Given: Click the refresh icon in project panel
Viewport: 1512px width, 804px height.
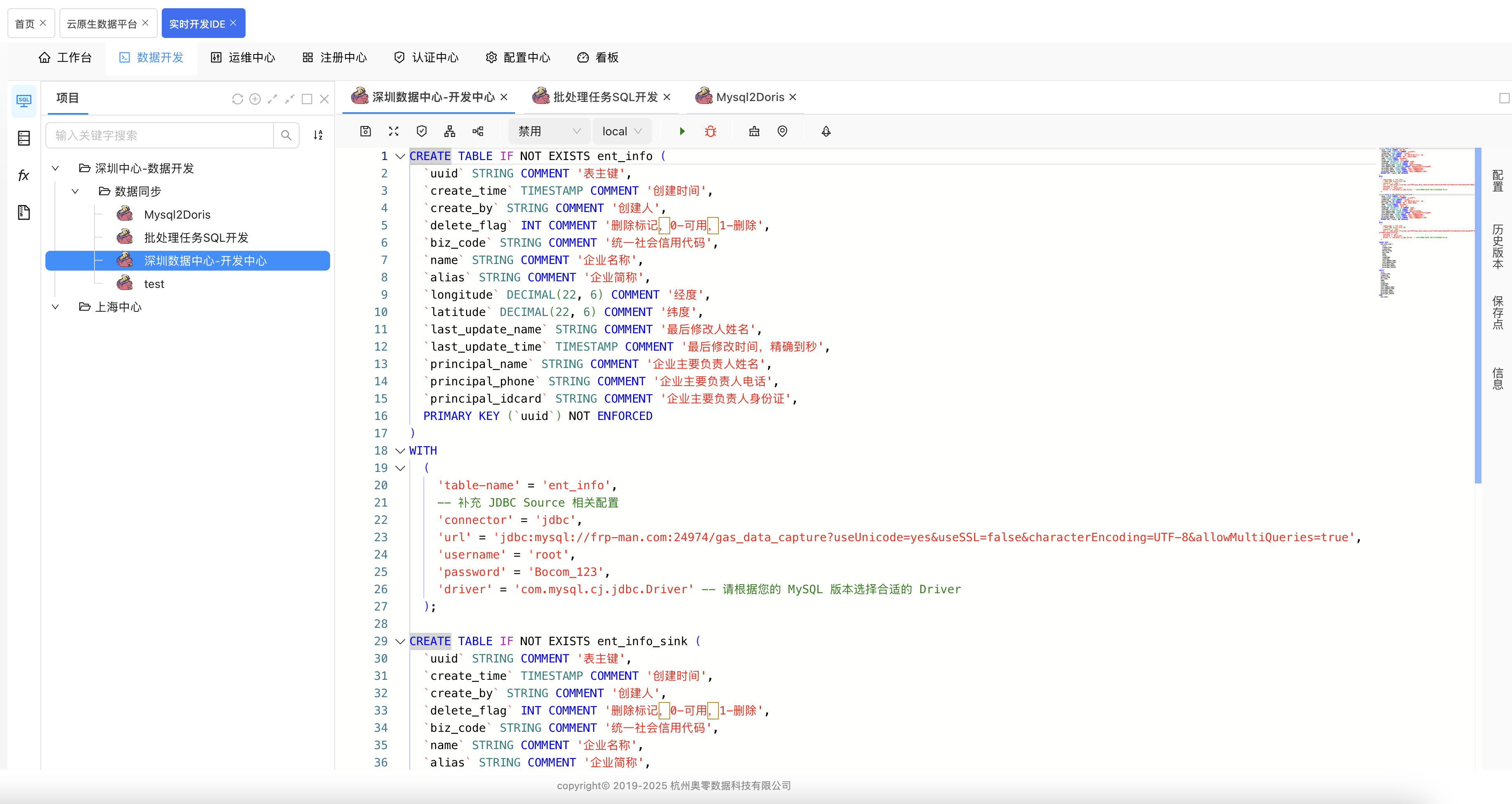Looking at the screenshot, I should (x=237, y=99).
